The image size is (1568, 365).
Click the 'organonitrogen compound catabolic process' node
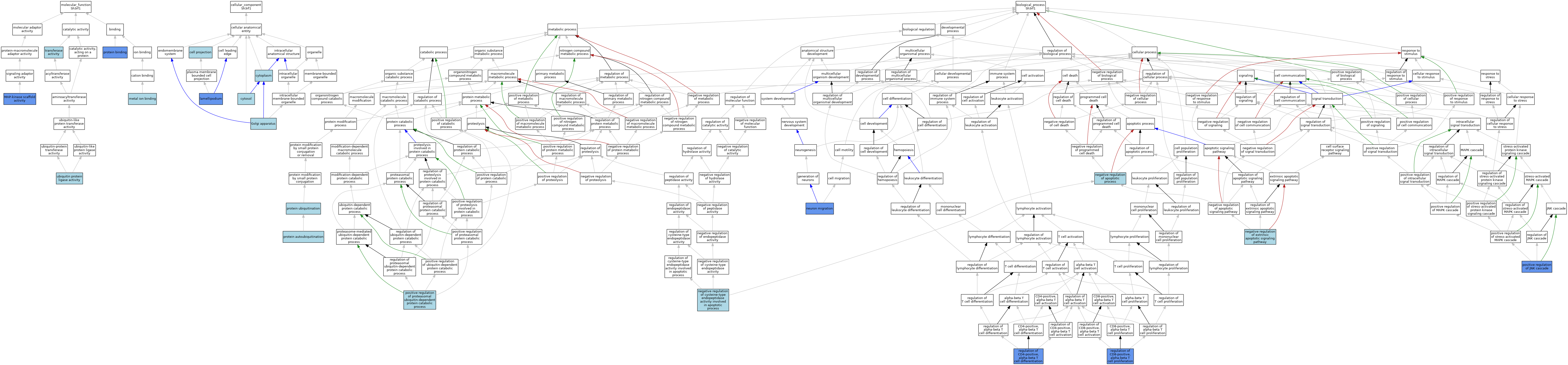coord(327,98)
